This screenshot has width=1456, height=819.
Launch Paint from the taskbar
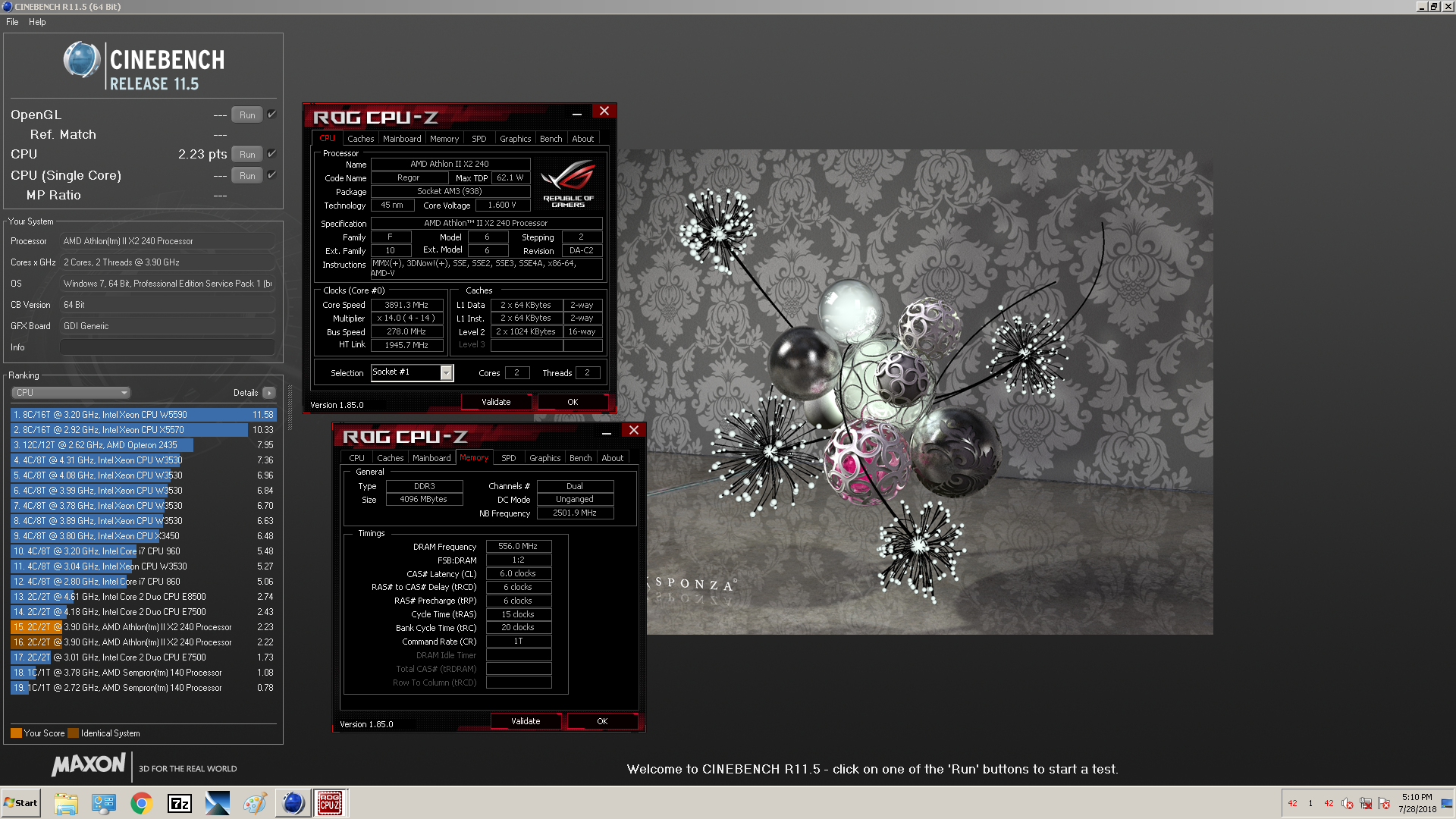[x=256, y=803]
